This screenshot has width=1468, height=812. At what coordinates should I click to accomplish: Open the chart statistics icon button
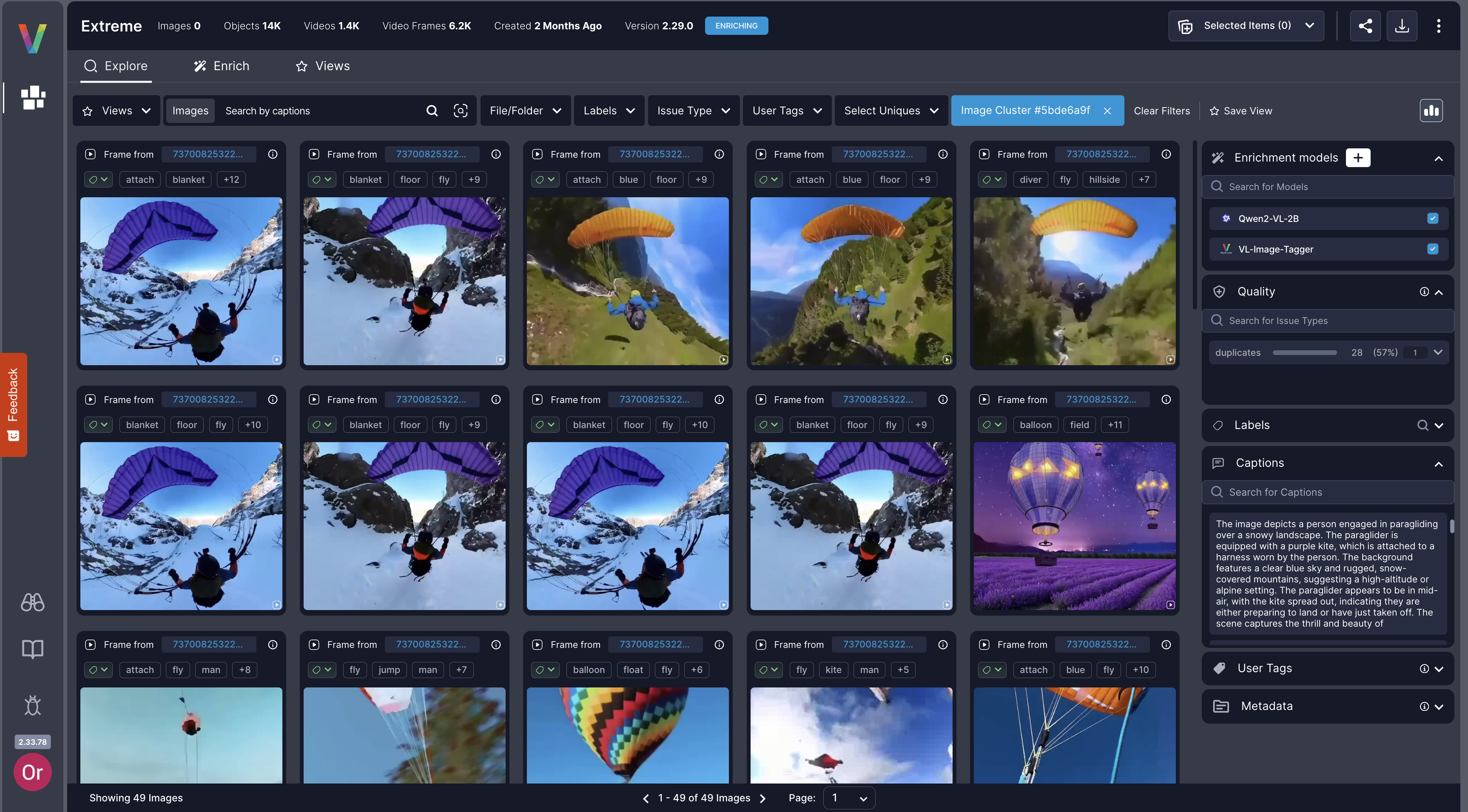(x=1431, y=111)
